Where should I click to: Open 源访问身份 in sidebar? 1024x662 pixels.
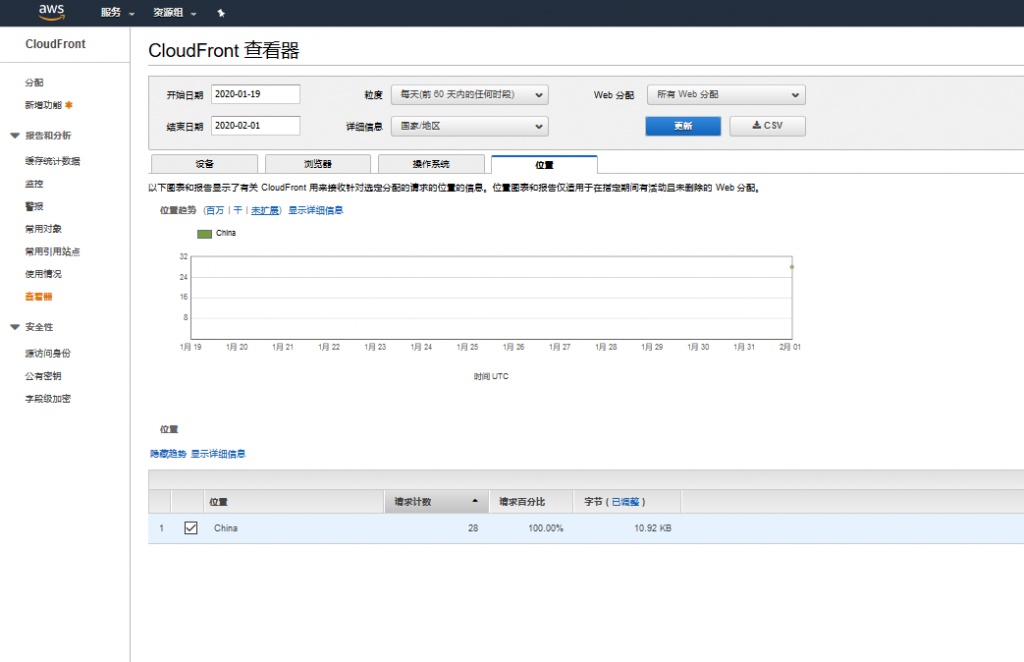pos(48,354)
